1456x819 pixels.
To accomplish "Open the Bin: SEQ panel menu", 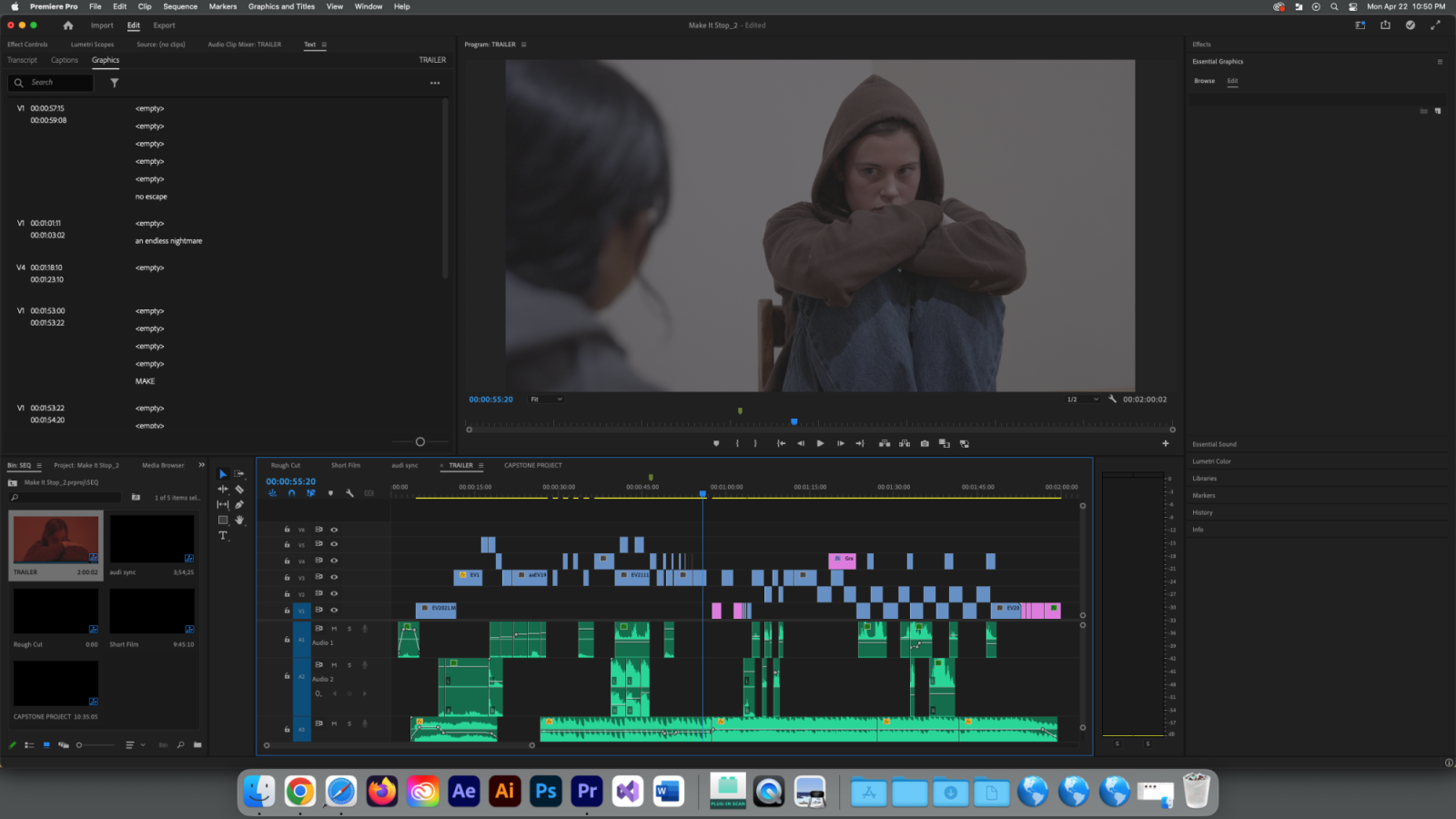I will pyautogui.click(x=38, y=466).
